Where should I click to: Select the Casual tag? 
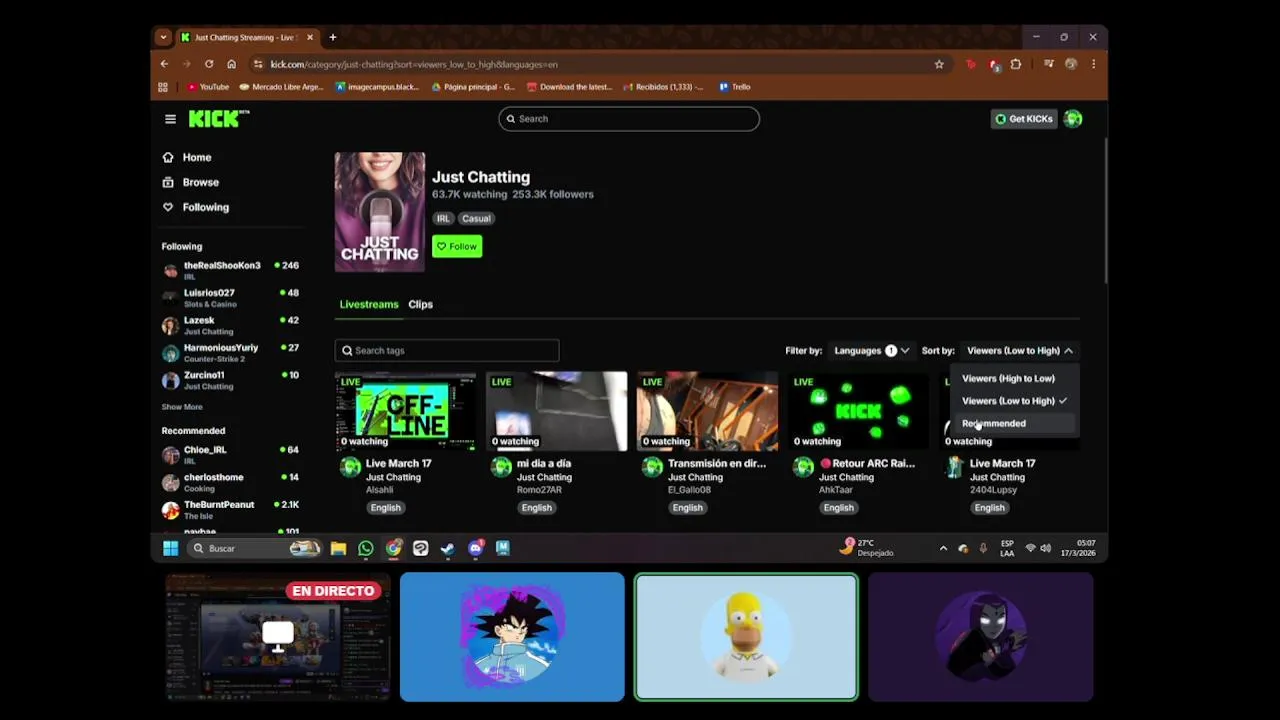[476, 218]
